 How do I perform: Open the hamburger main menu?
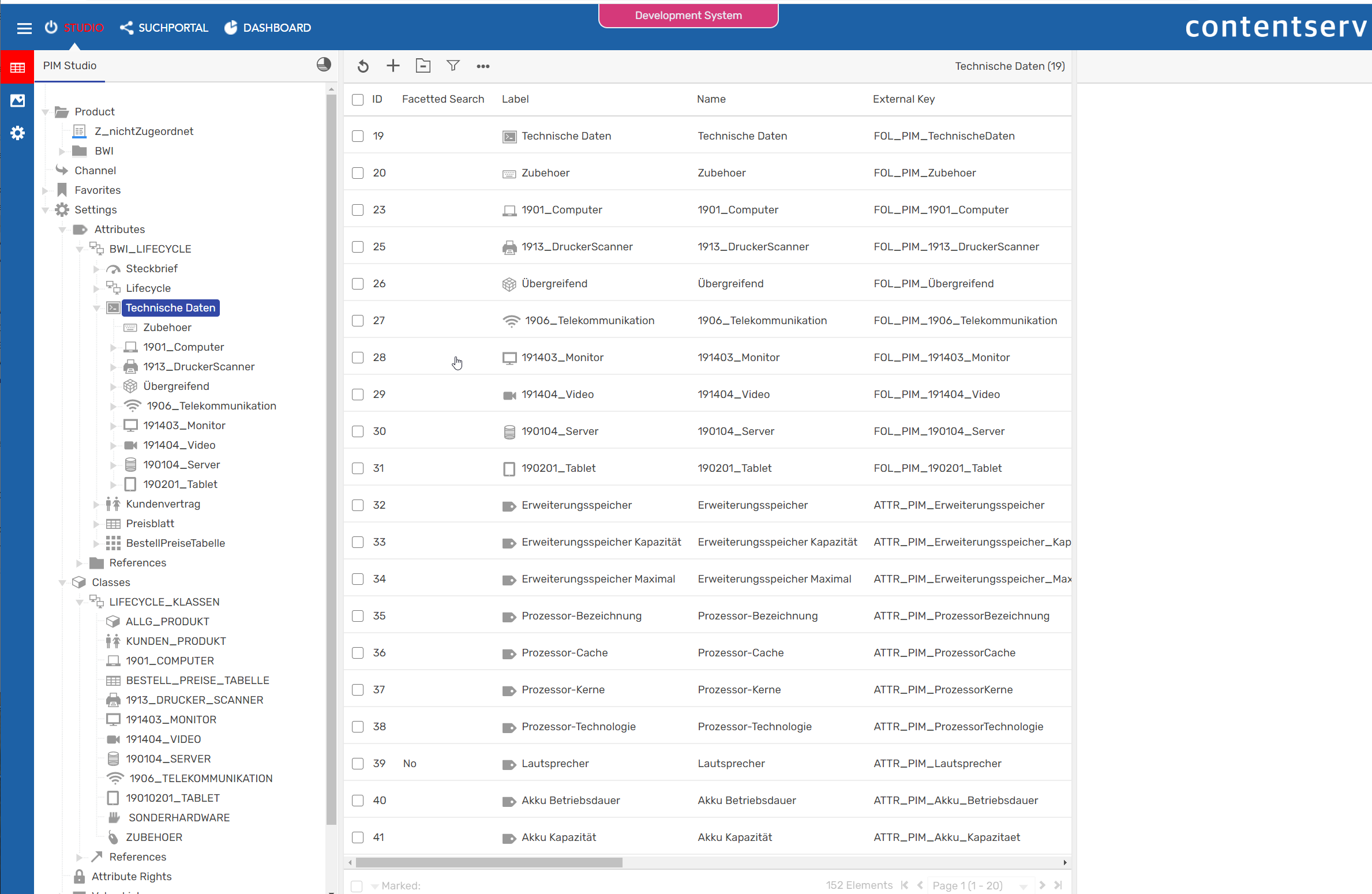click(x=24, y=28)
